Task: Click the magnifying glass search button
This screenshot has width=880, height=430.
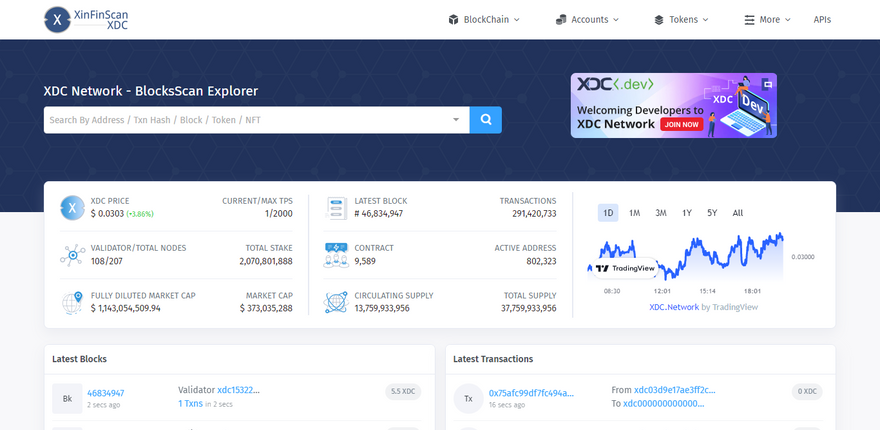Action: point(485,120)
